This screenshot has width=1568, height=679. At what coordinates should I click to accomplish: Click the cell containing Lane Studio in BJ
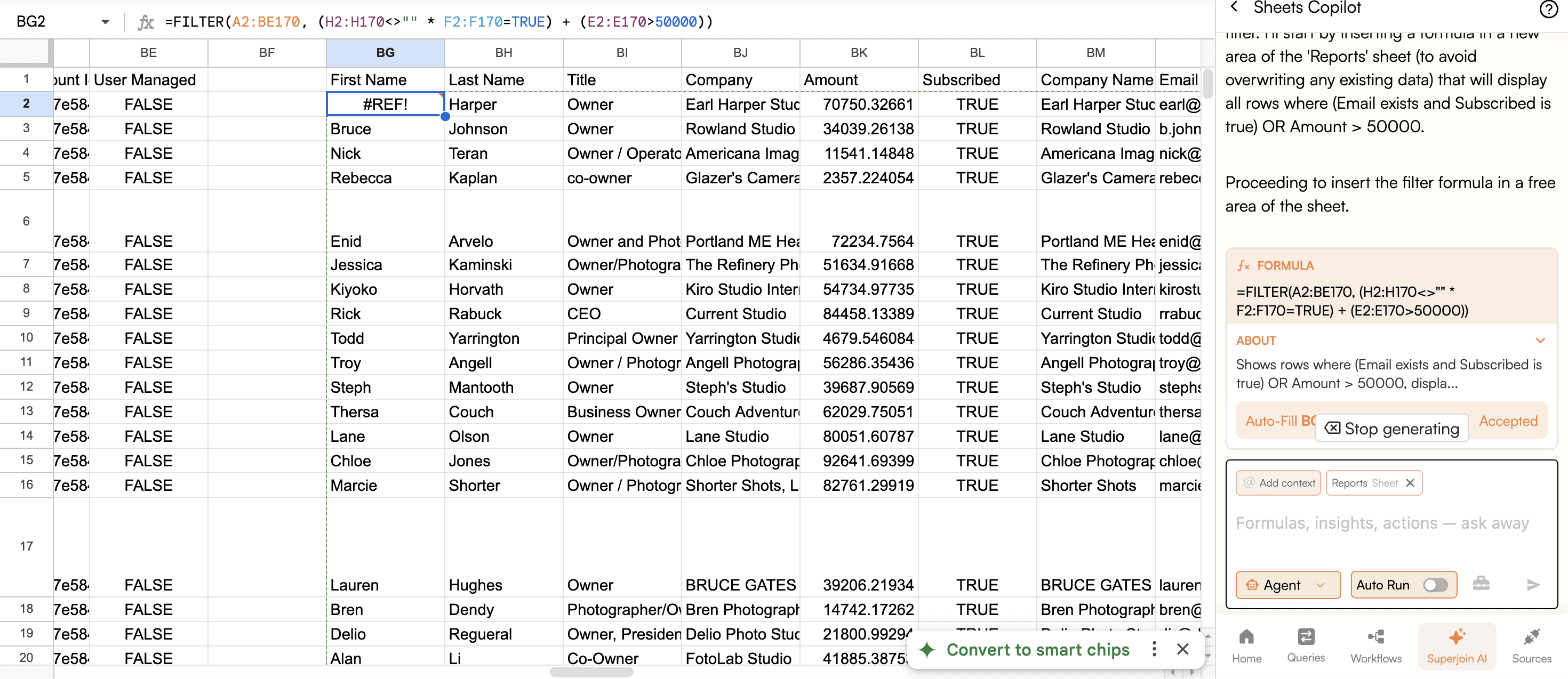[740, 436]
